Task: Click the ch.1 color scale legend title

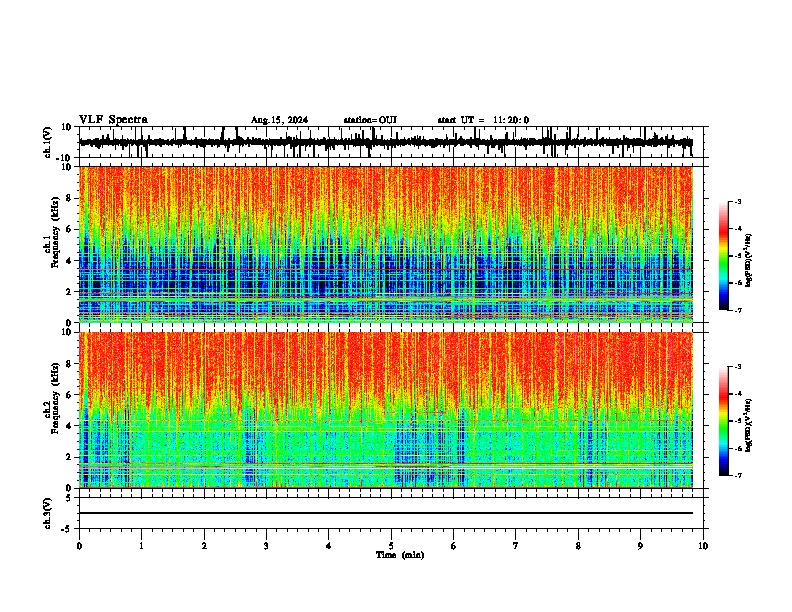Action: click(x=749, y=260)
